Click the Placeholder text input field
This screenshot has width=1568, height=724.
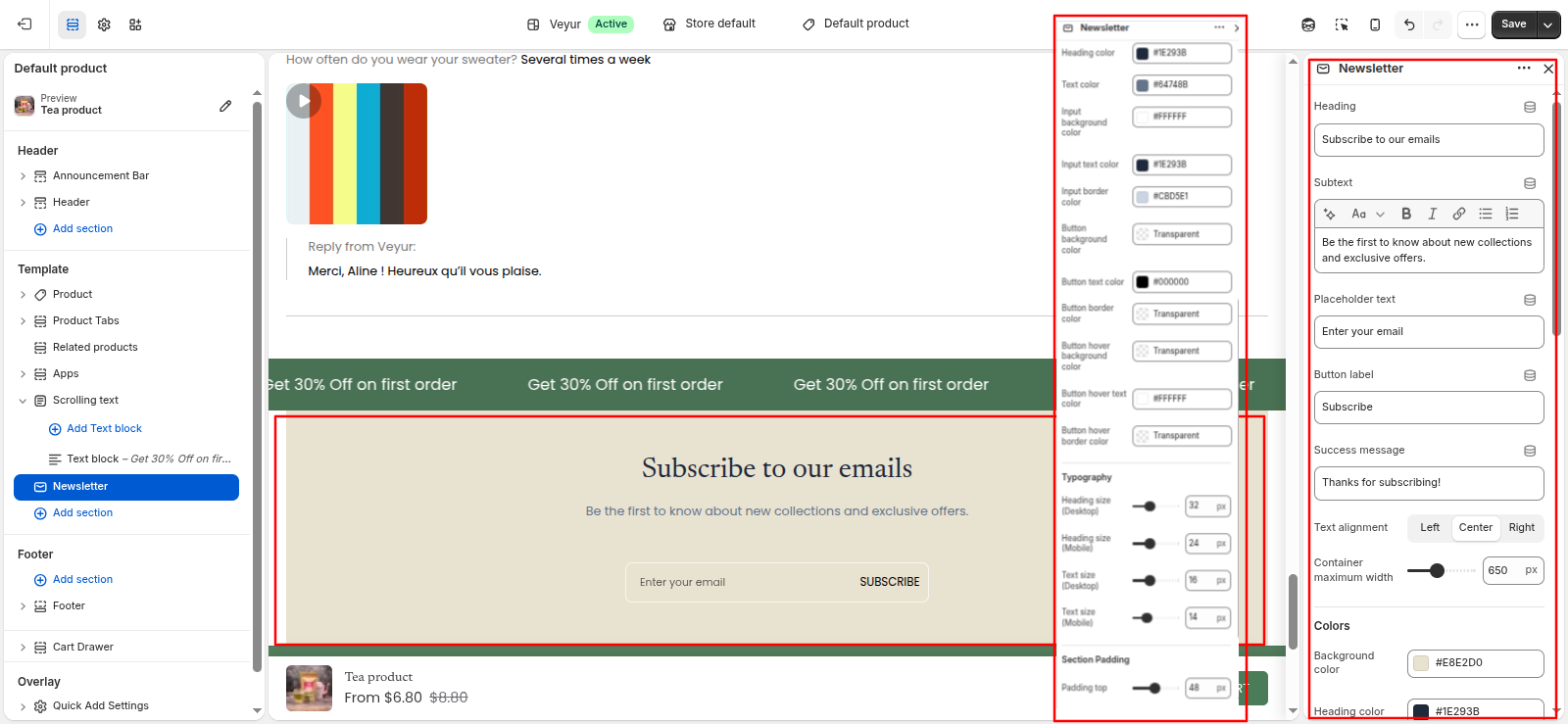point(1429,332)
